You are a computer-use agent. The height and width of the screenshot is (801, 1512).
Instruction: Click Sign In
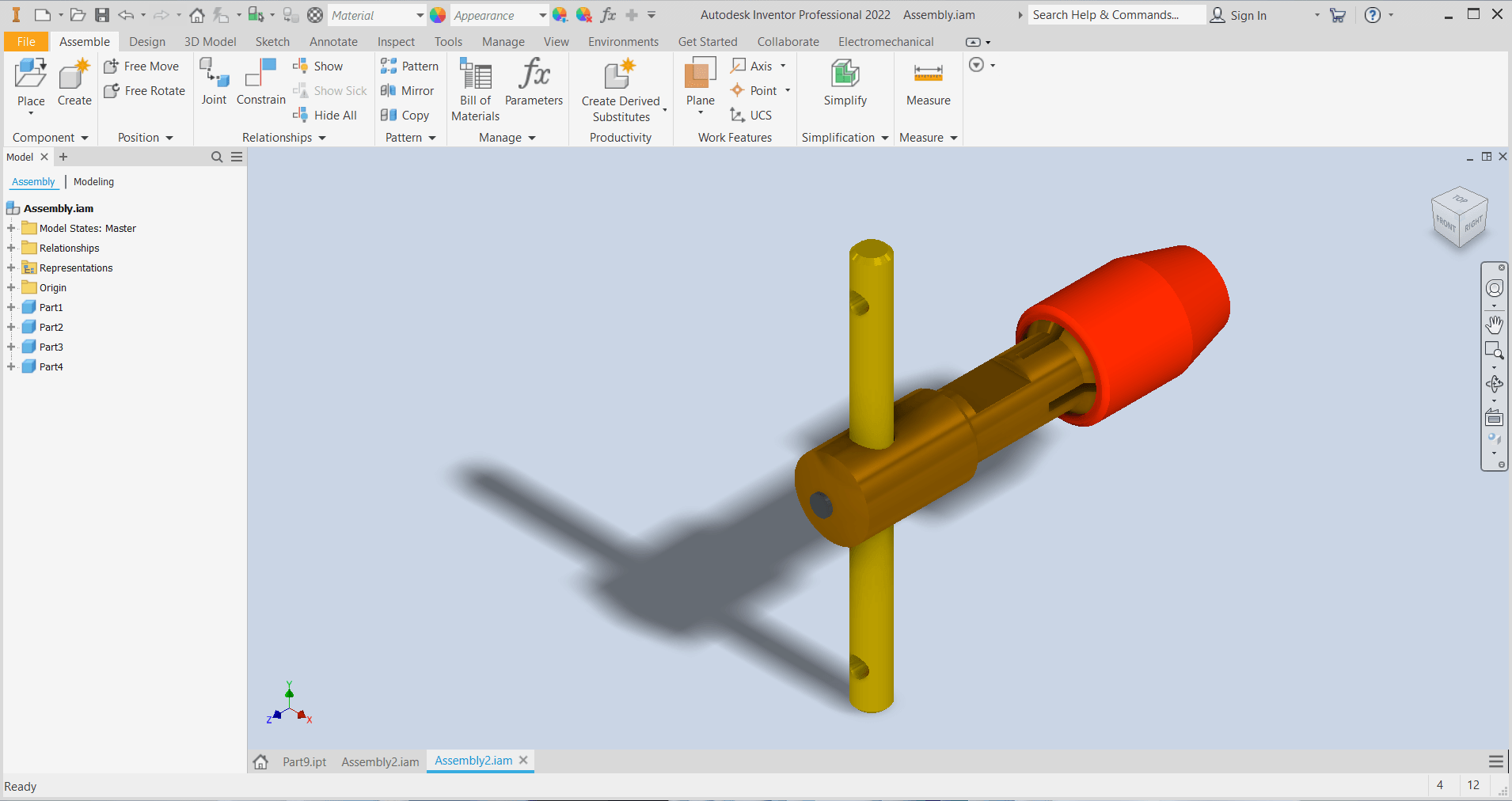[1239, 15]
